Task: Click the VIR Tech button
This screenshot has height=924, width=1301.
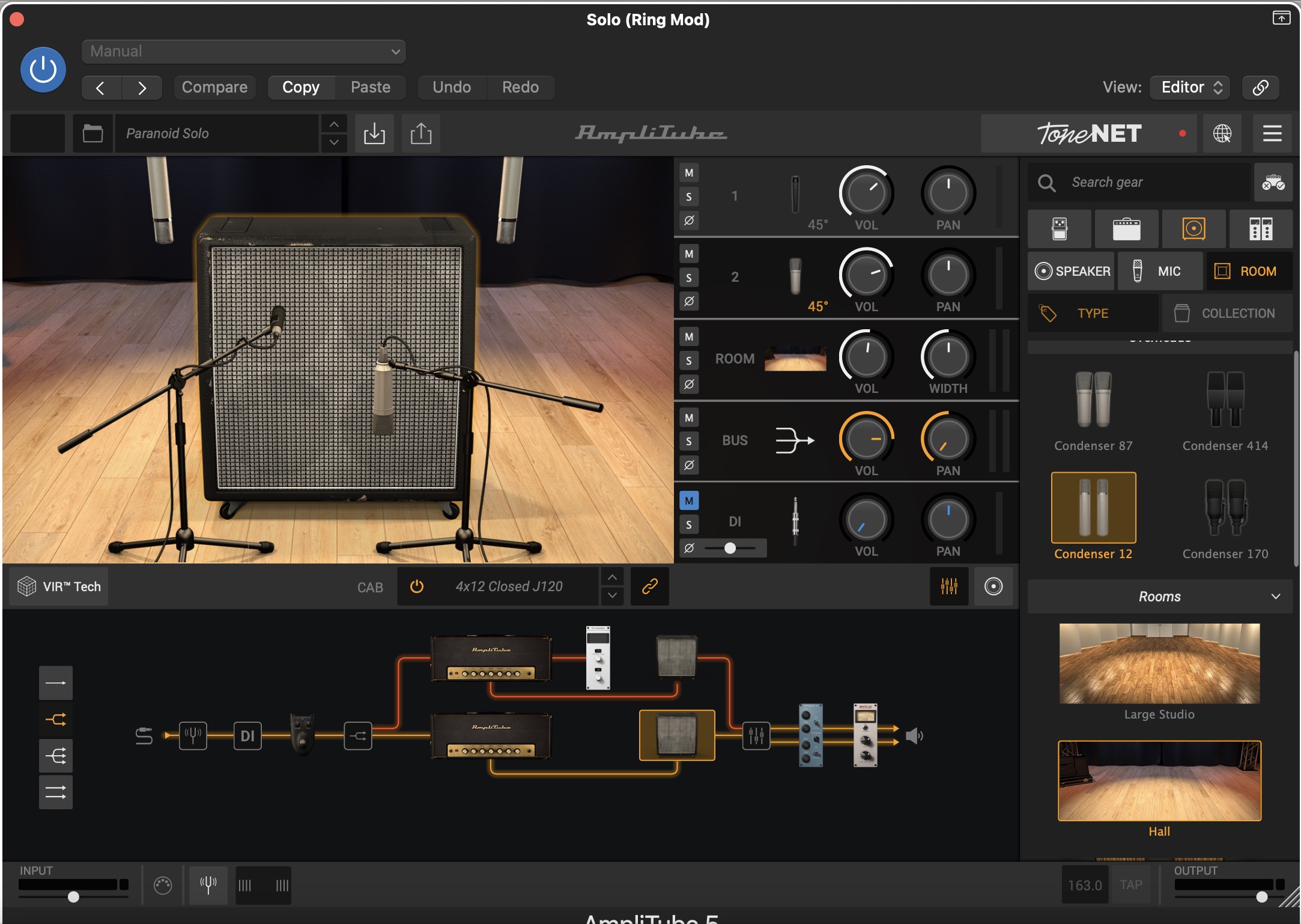Action: pos(59,586)
